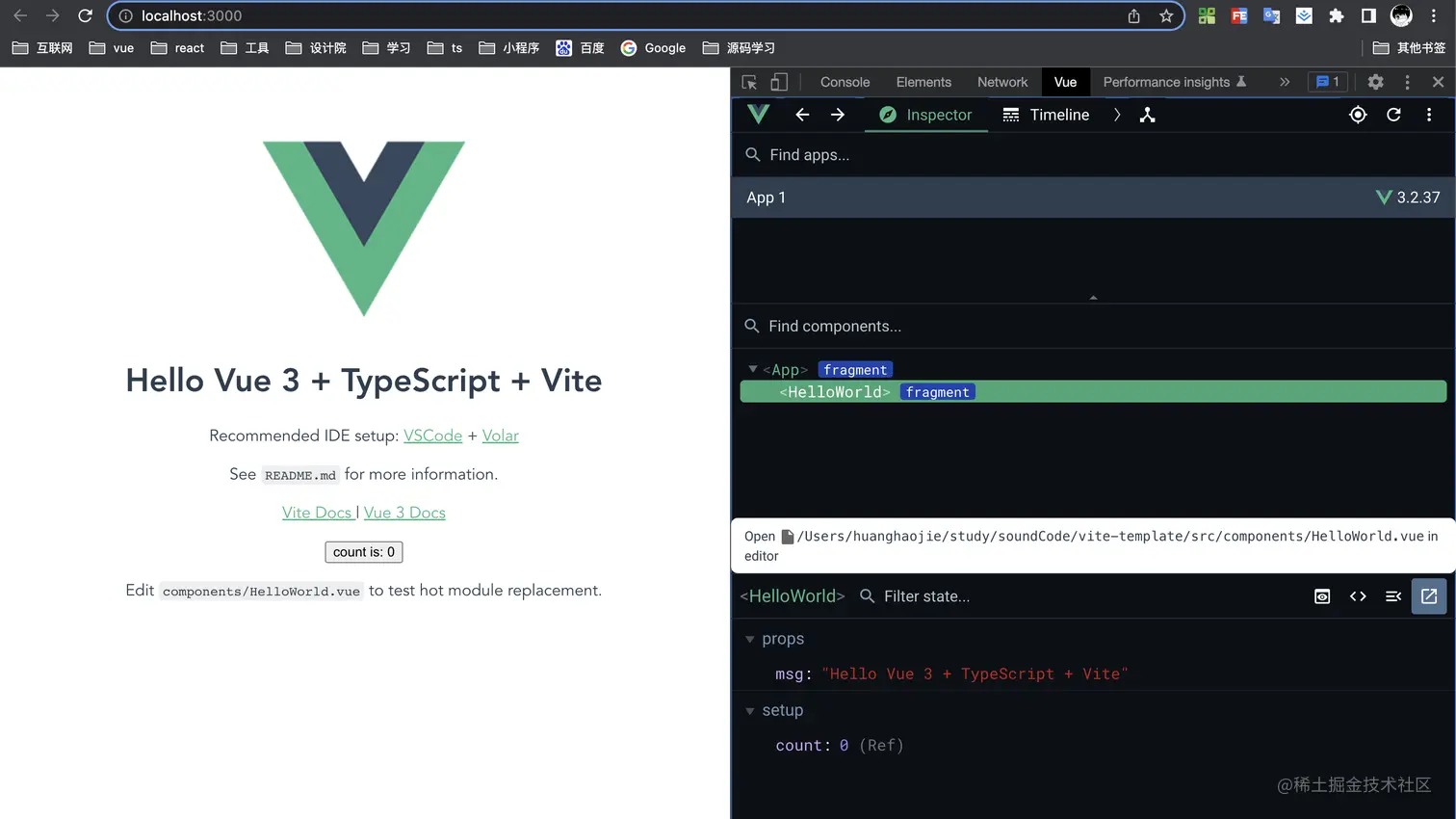Switch to the Network tab
This screenshot has width=1456, height=819.
point(1002,82)
